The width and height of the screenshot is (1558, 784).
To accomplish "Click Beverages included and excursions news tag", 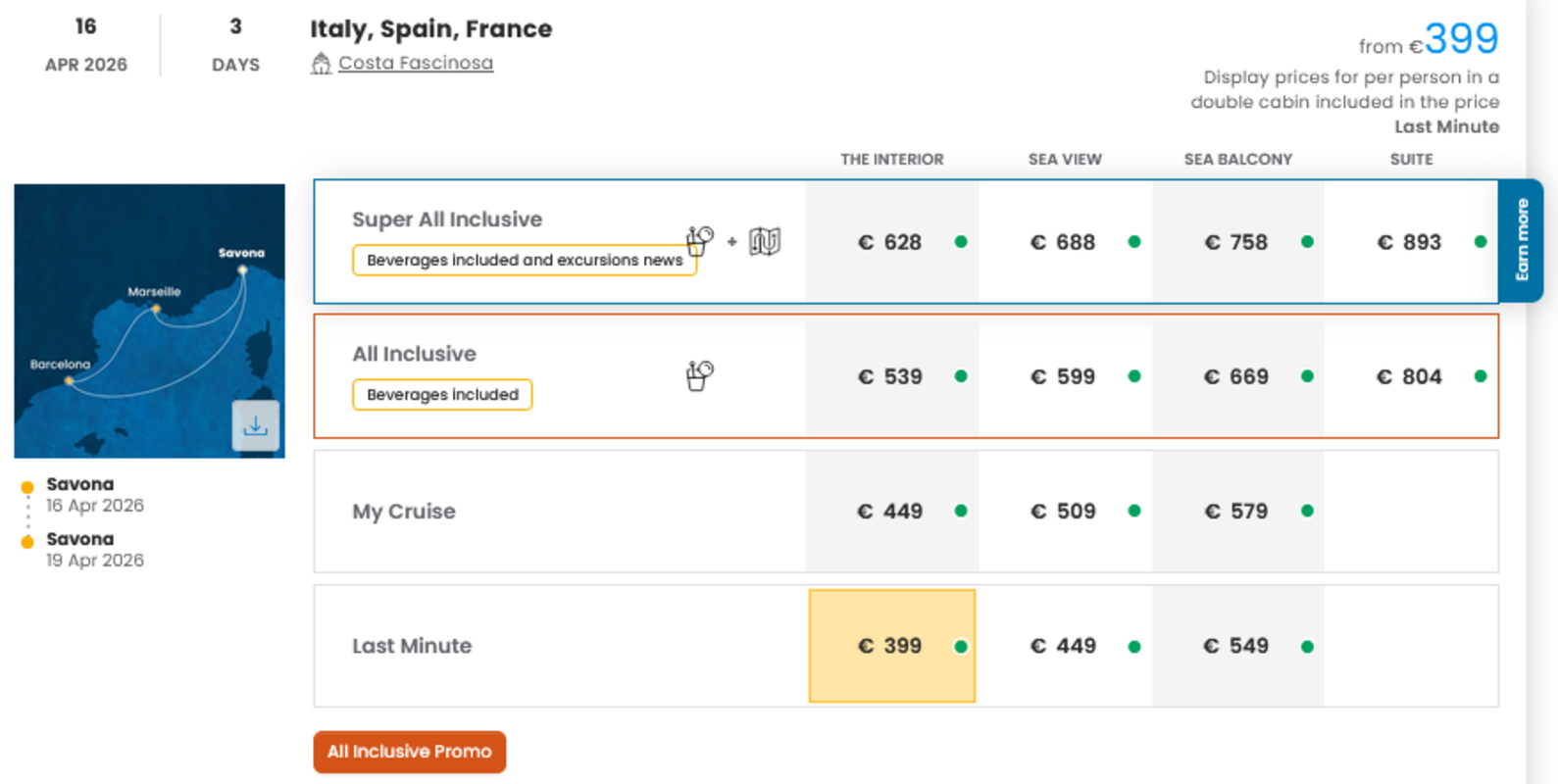I will [524, 261].
